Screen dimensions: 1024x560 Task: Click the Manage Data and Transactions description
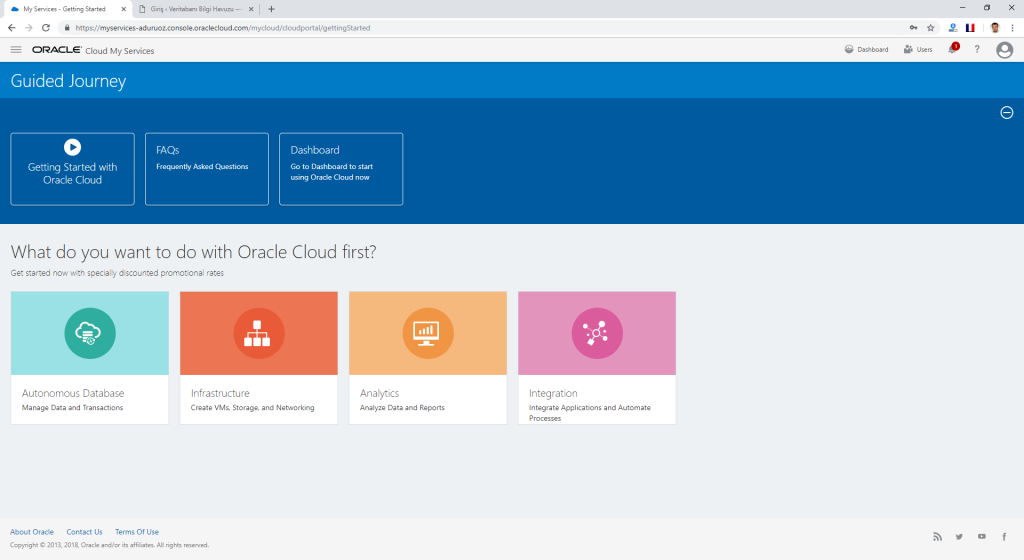point(72,407)
